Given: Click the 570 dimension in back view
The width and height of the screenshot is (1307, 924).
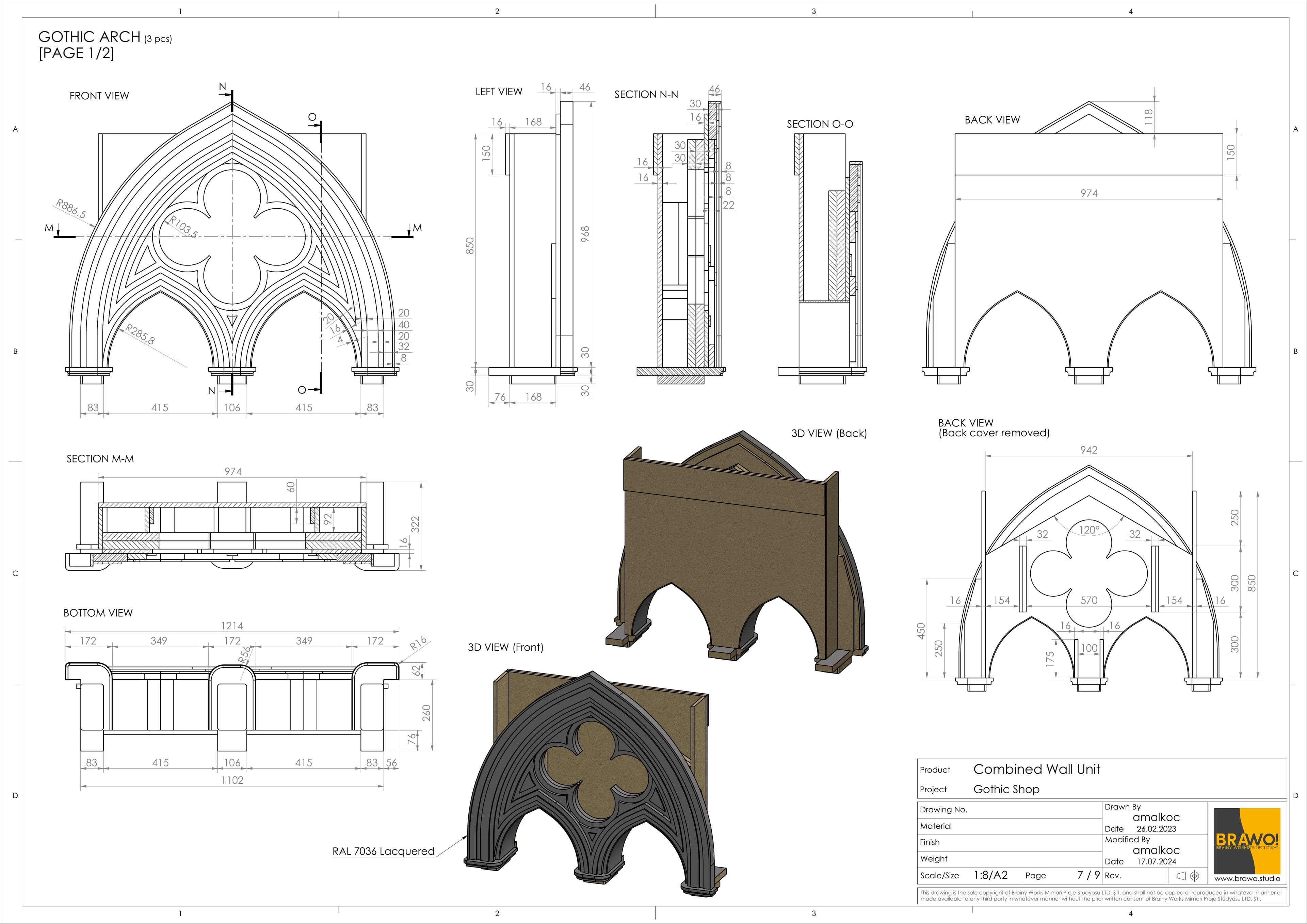Looking at the screenshot, I should [x=1089, y=600].
